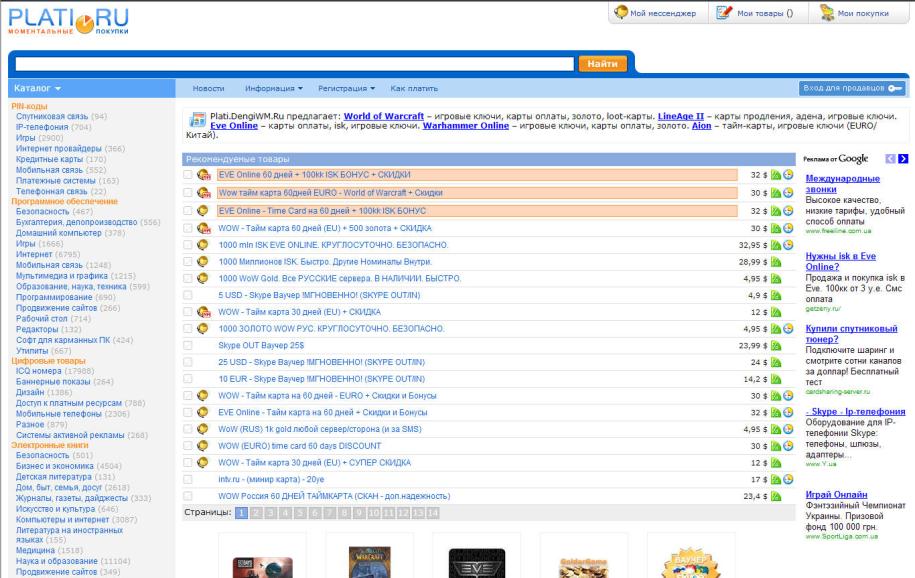Select the checkbox for 10 EUR - Skype Ваучер
This screenshot has height=578, width=915.
click(187, 379)
